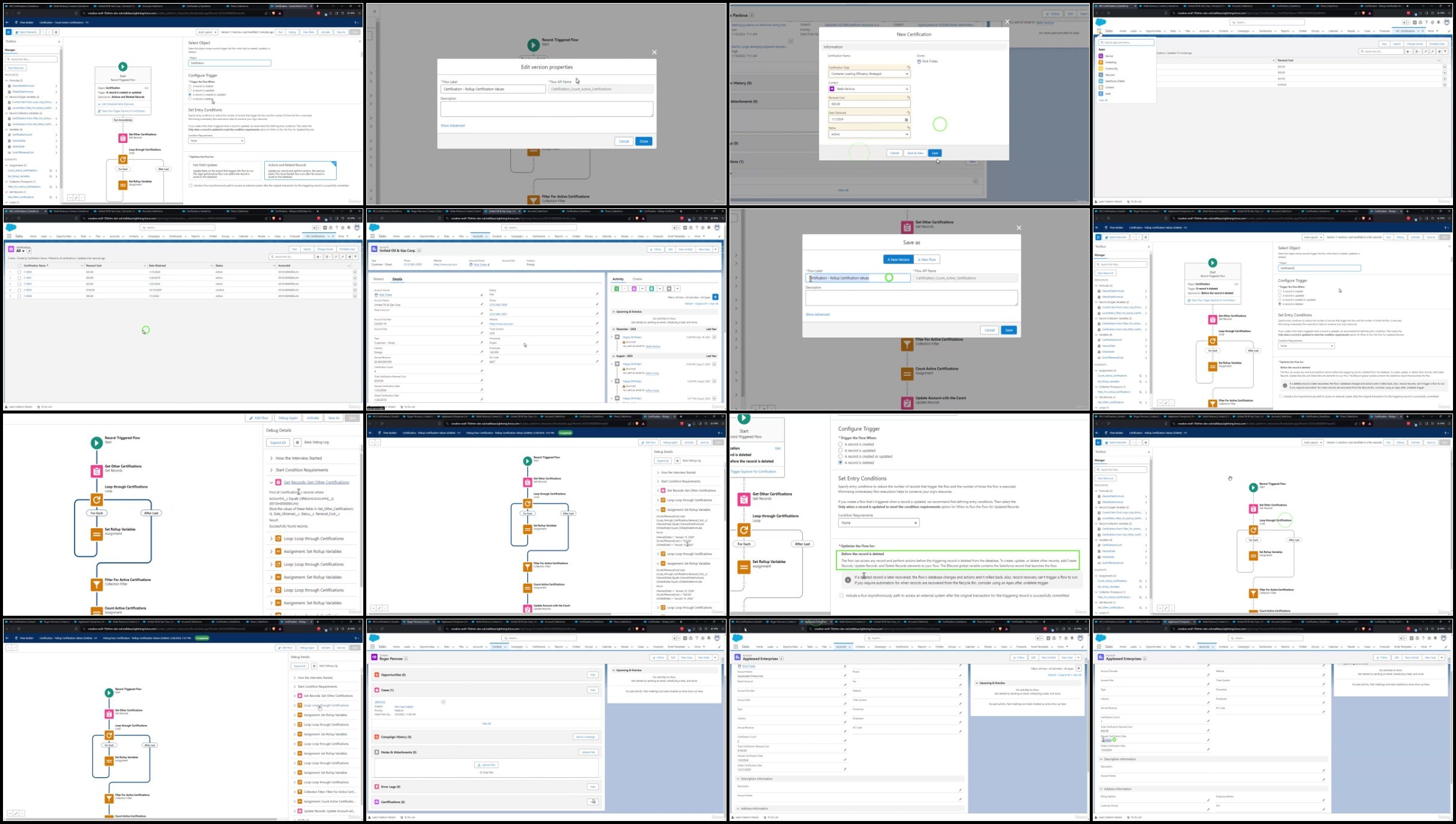
Task: Click Expand All in large Debug Details panel
Action: coord(278,442)
